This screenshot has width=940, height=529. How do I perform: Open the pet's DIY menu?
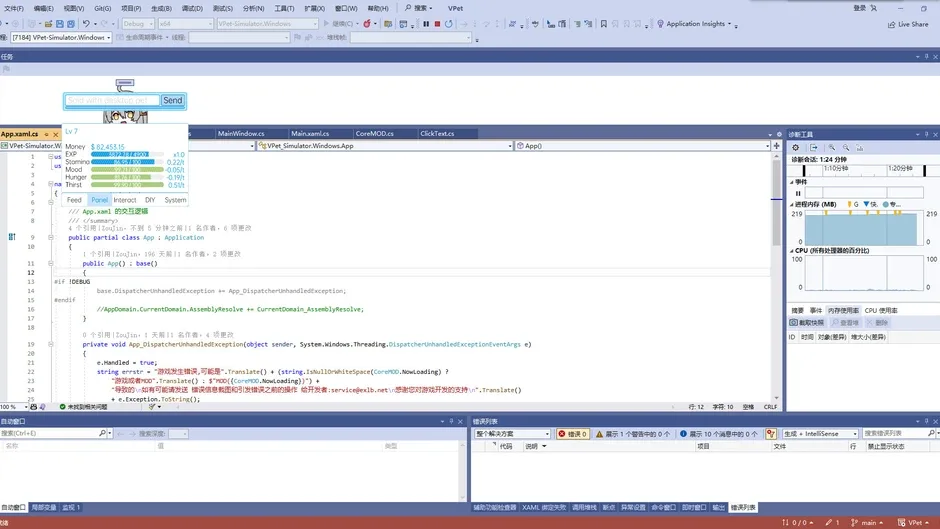coord(150,200)
